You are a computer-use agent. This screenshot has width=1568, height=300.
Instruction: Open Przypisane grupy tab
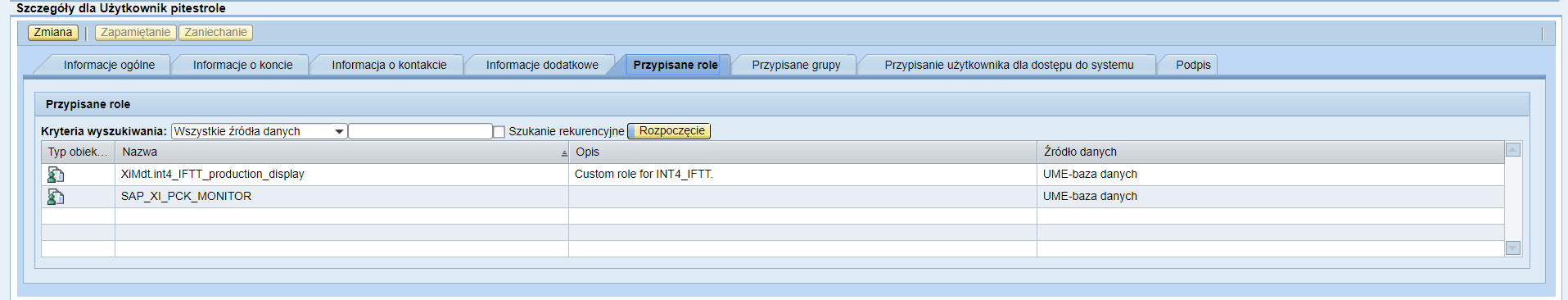[796, 65]
